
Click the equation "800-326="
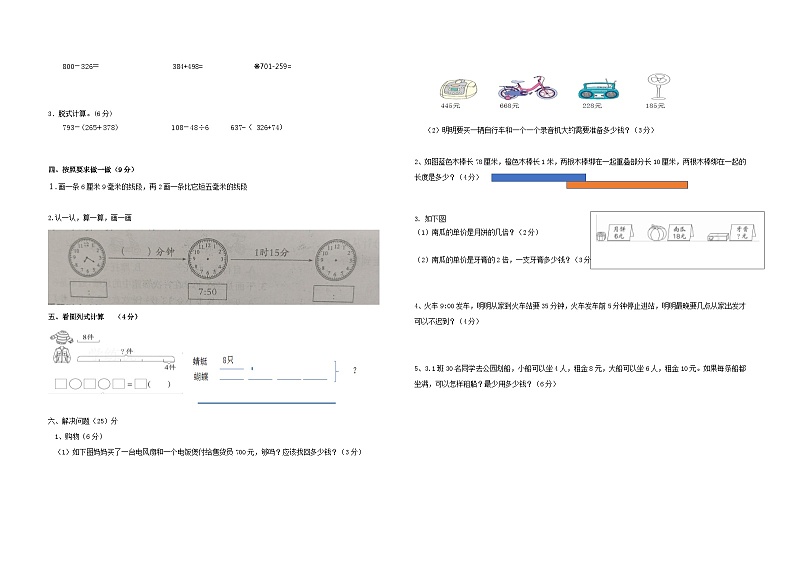click(x=81, y=66)
